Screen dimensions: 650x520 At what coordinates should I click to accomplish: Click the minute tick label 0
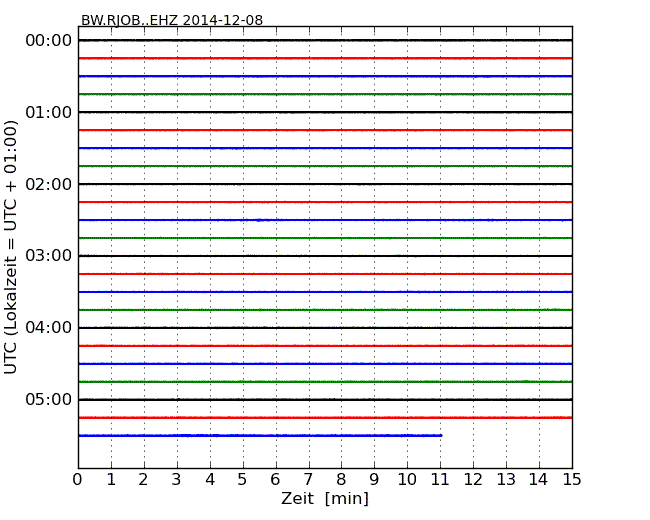pos(78,480)
